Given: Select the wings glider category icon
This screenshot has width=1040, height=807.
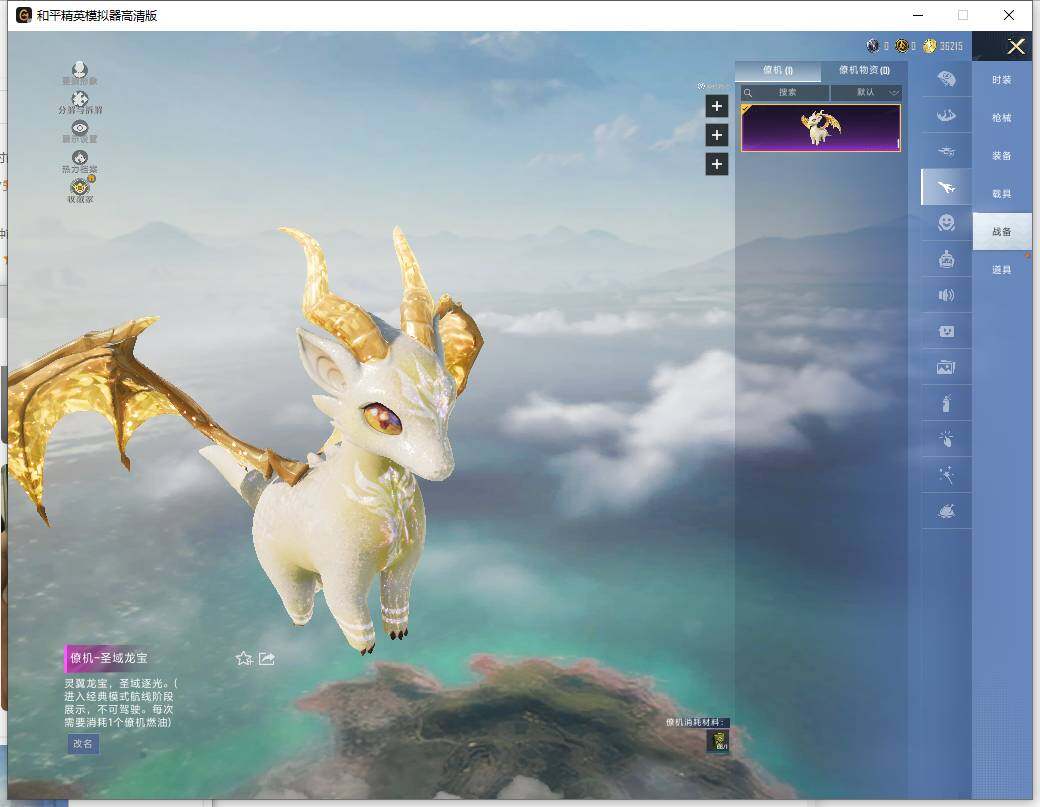Looking at the screenshot, I should (x=946, y=115).
